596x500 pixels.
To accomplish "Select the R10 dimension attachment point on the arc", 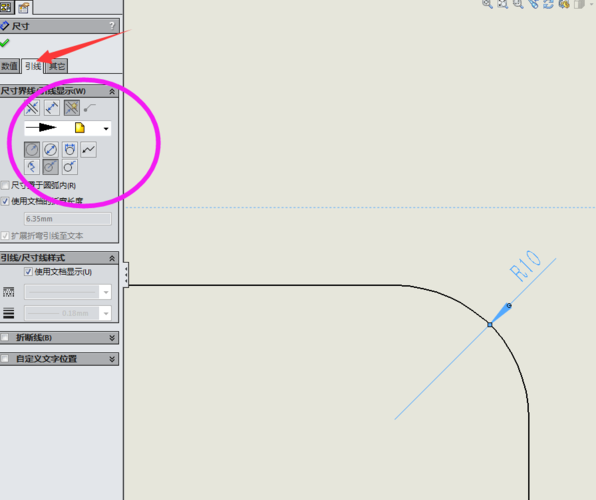I will (490, 324).
